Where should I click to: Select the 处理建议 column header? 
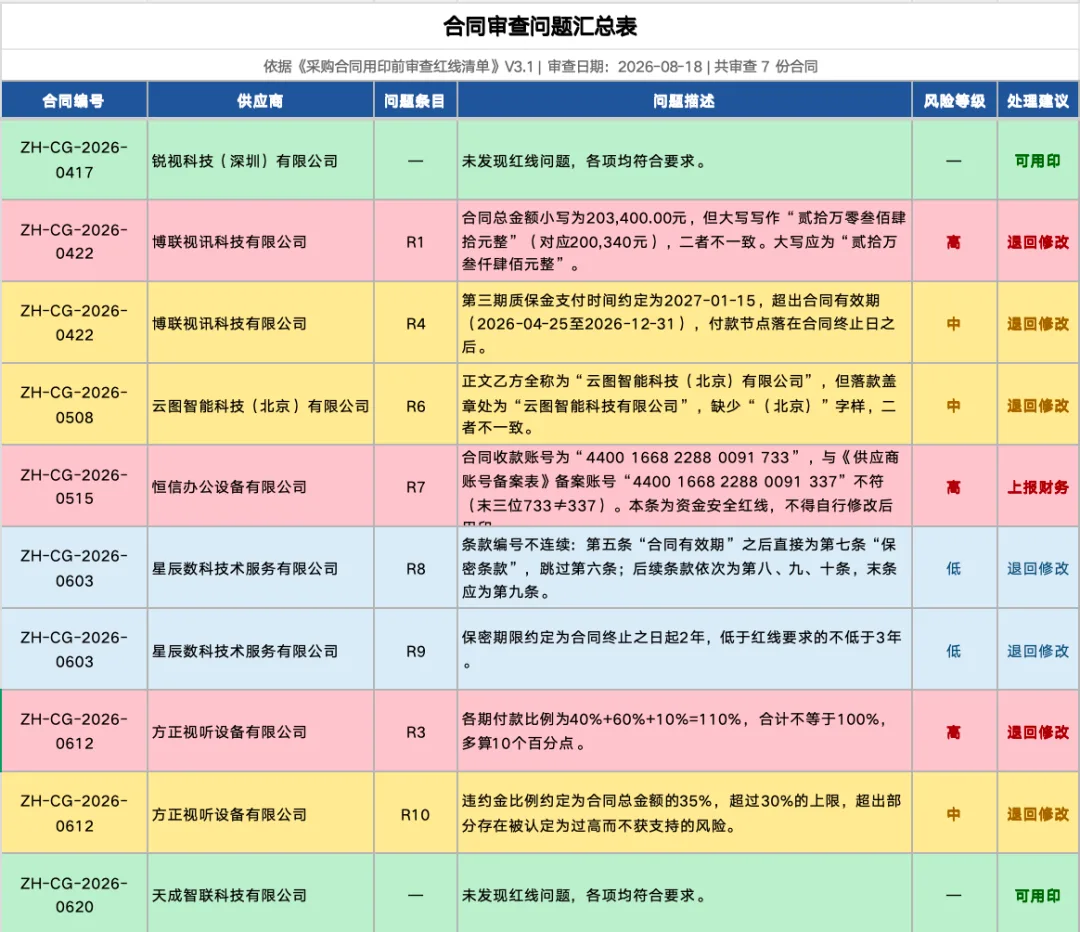click(x=1038, y=101)
